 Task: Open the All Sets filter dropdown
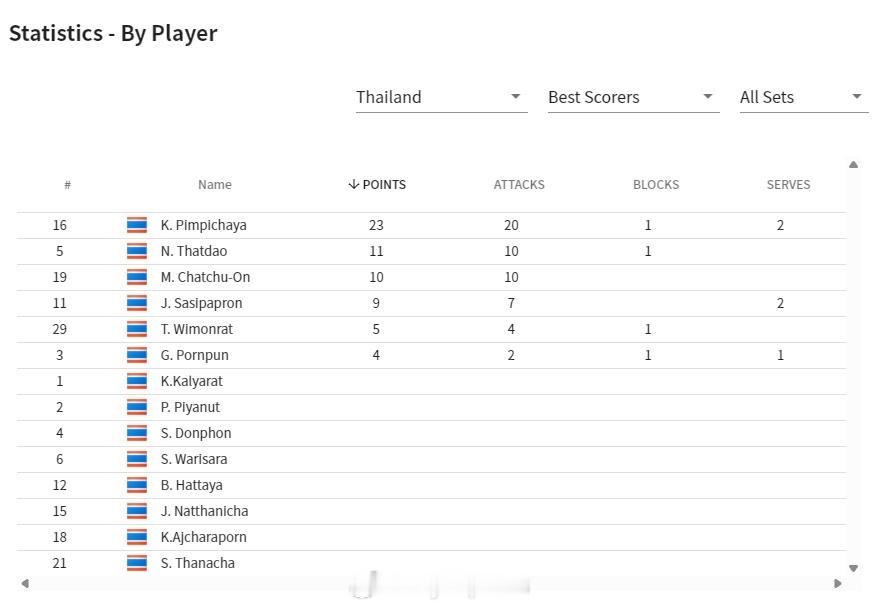(804, 97)
